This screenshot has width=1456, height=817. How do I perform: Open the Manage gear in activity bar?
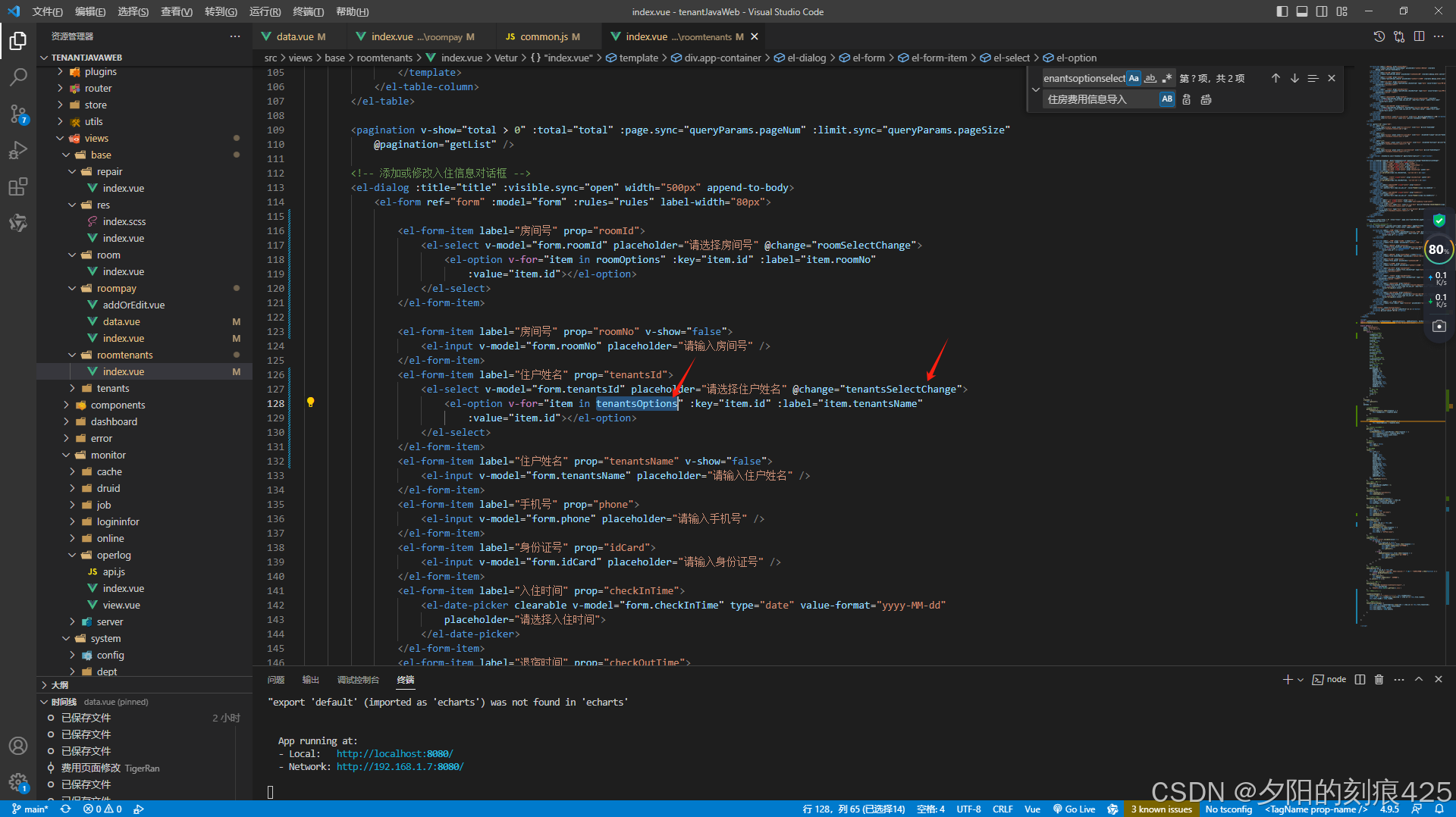click(18, 782)
